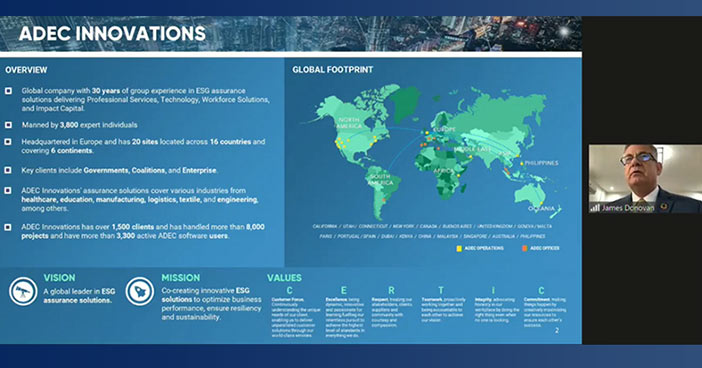
Task: Click the Oceania label on the map
Action: [x=541, y=209]
